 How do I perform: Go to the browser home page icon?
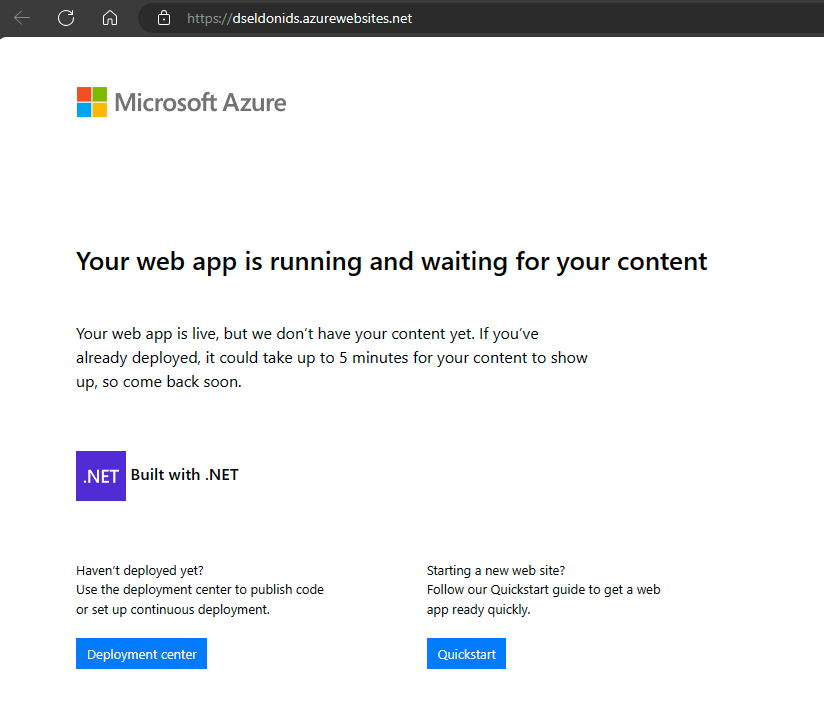coord(110,18)
